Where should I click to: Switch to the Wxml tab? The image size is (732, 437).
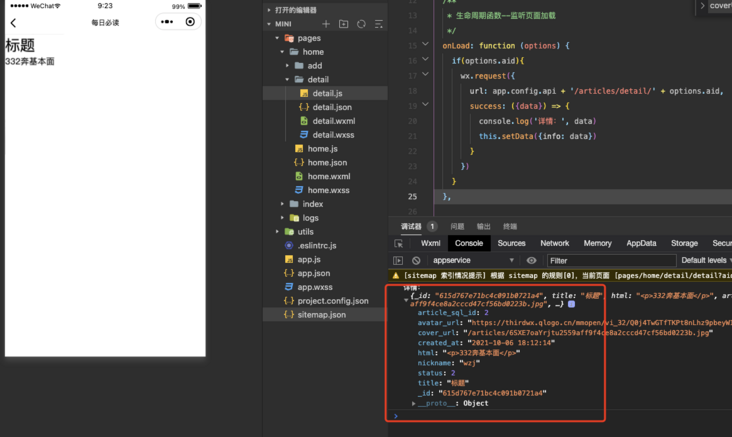430,243
